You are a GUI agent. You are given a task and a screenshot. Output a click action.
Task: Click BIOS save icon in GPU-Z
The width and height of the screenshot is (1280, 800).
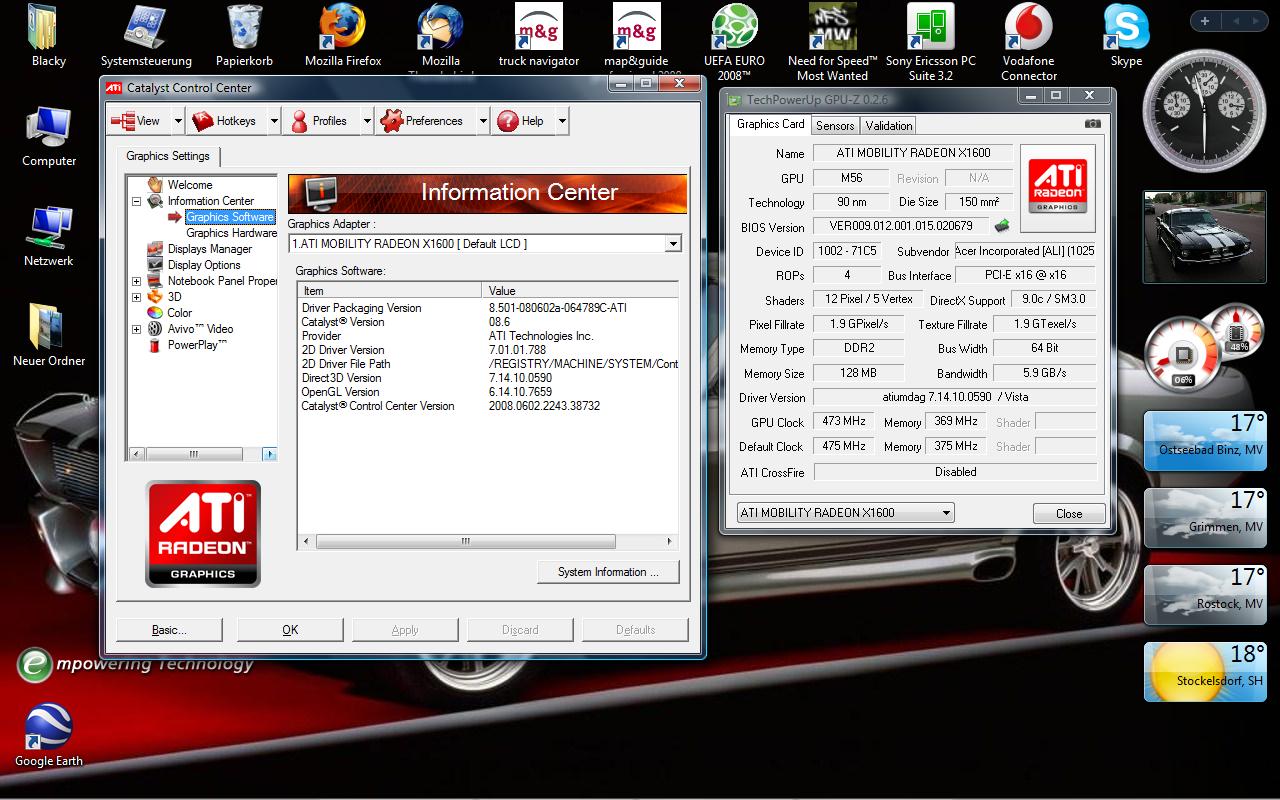pos(1001,226)
